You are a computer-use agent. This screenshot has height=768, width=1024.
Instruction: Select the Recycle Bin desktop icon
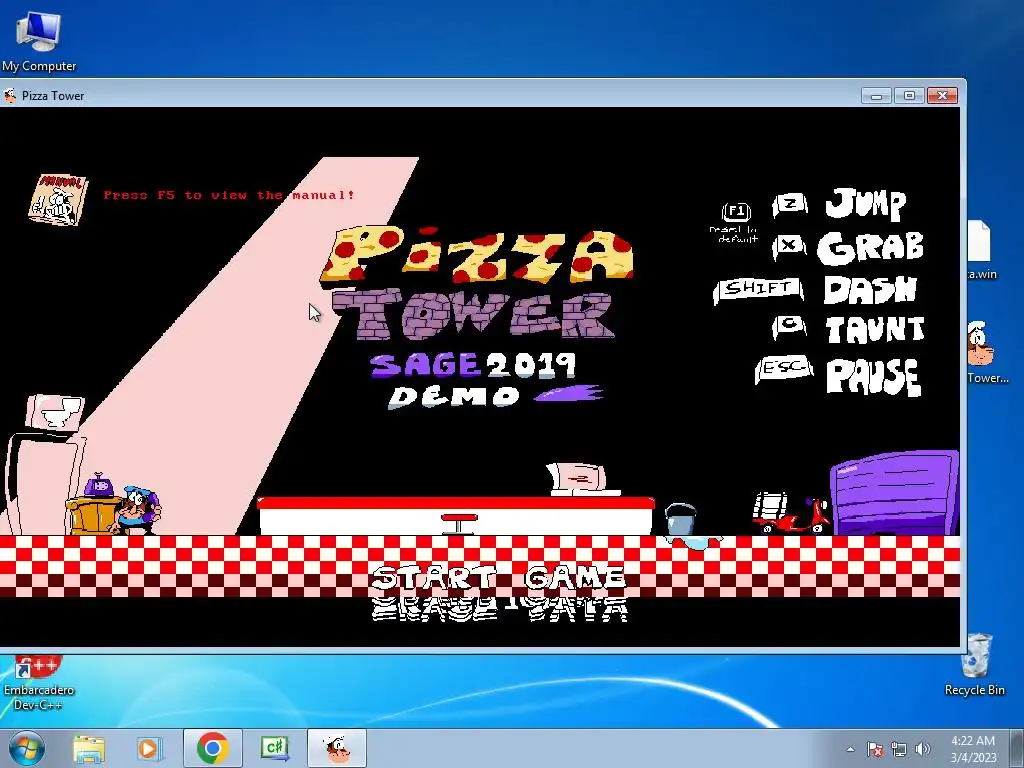click(975, 665)
